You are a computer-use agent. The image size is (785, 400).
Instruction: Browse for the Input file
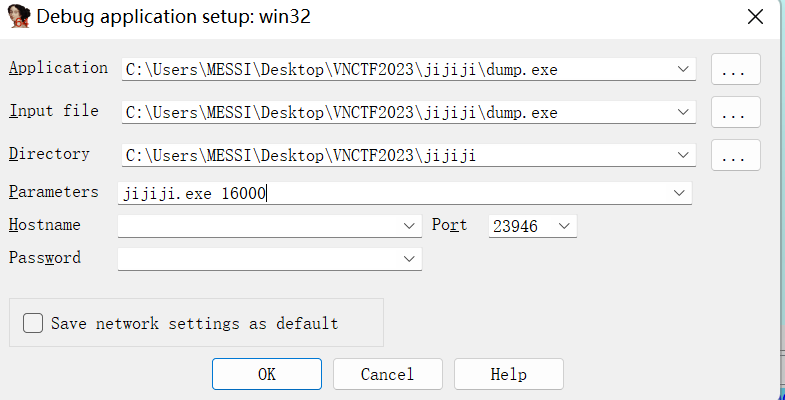735,112
